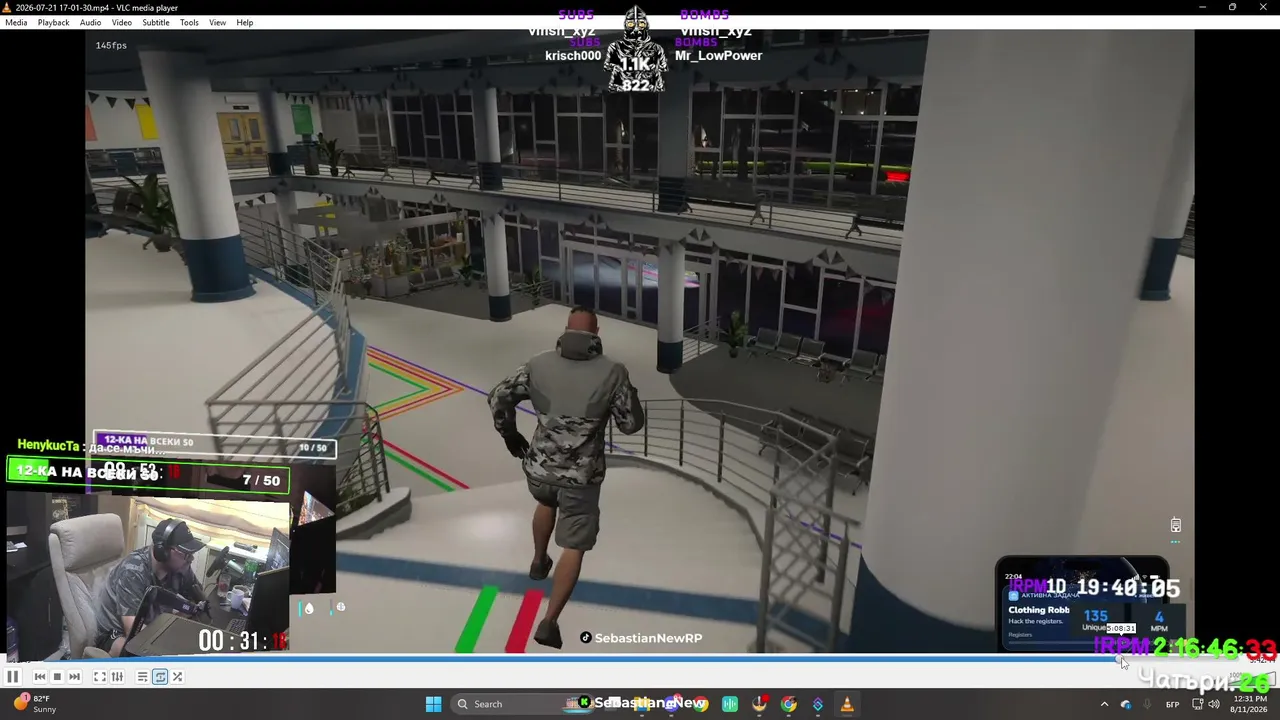Open the weather widget showing 82°F Sunny
The image size is (1280, 720).
[36, 704]
